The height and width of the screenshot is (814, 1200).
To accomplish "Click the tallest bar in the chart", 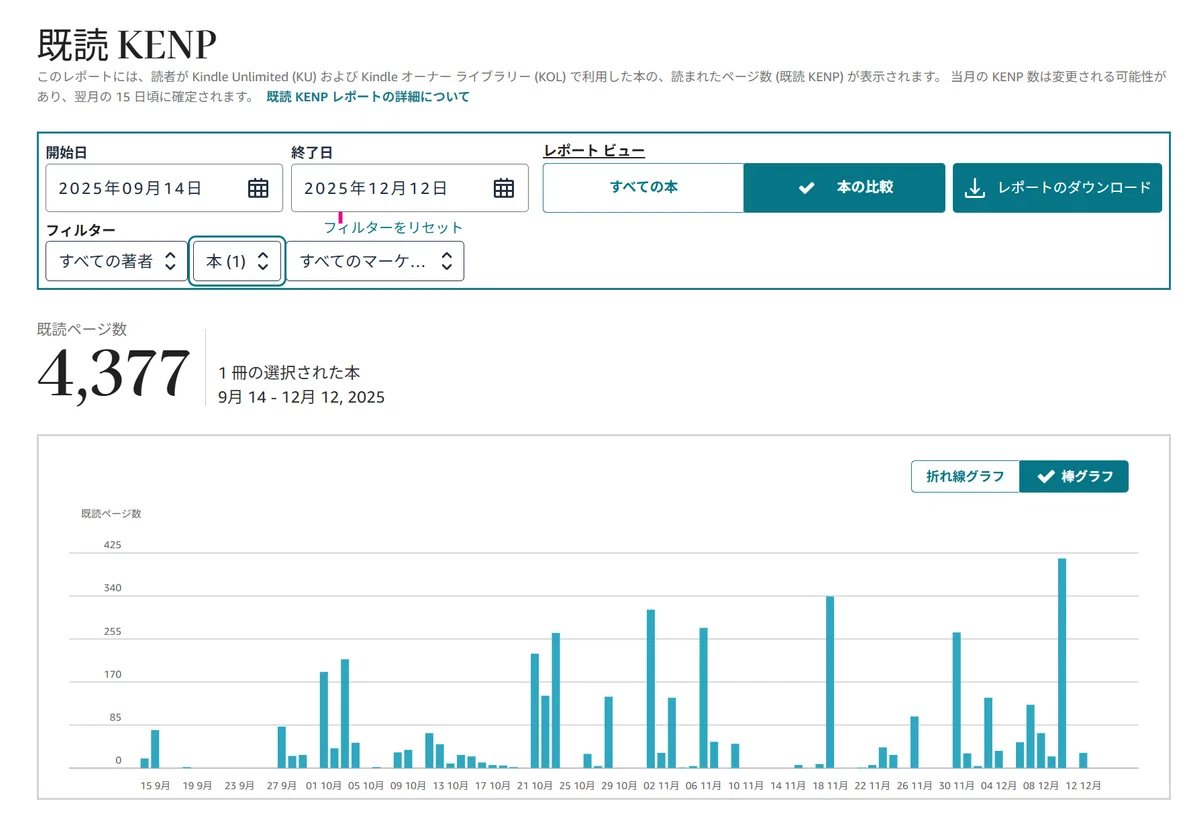I will pos(1062,663).
